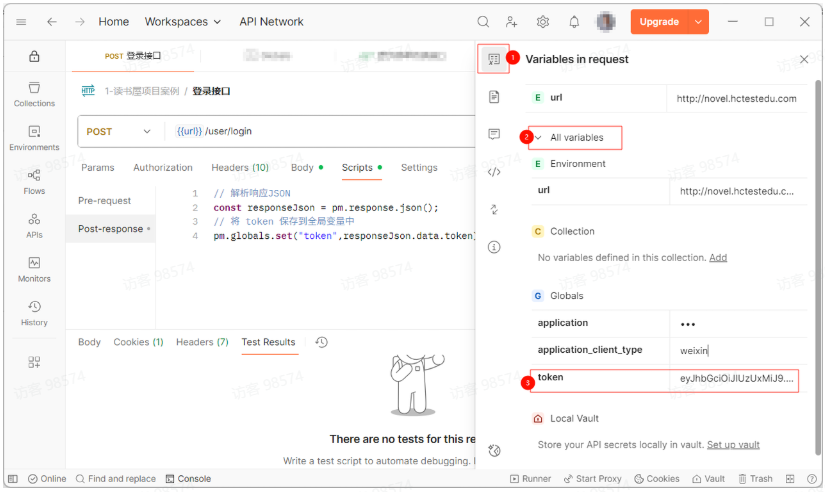Image resolution: width=825 pixels, height=492 pixels.
Task: Click the configure sidebar grid icon
Action: pyautogui.click(x=34, y=362)
